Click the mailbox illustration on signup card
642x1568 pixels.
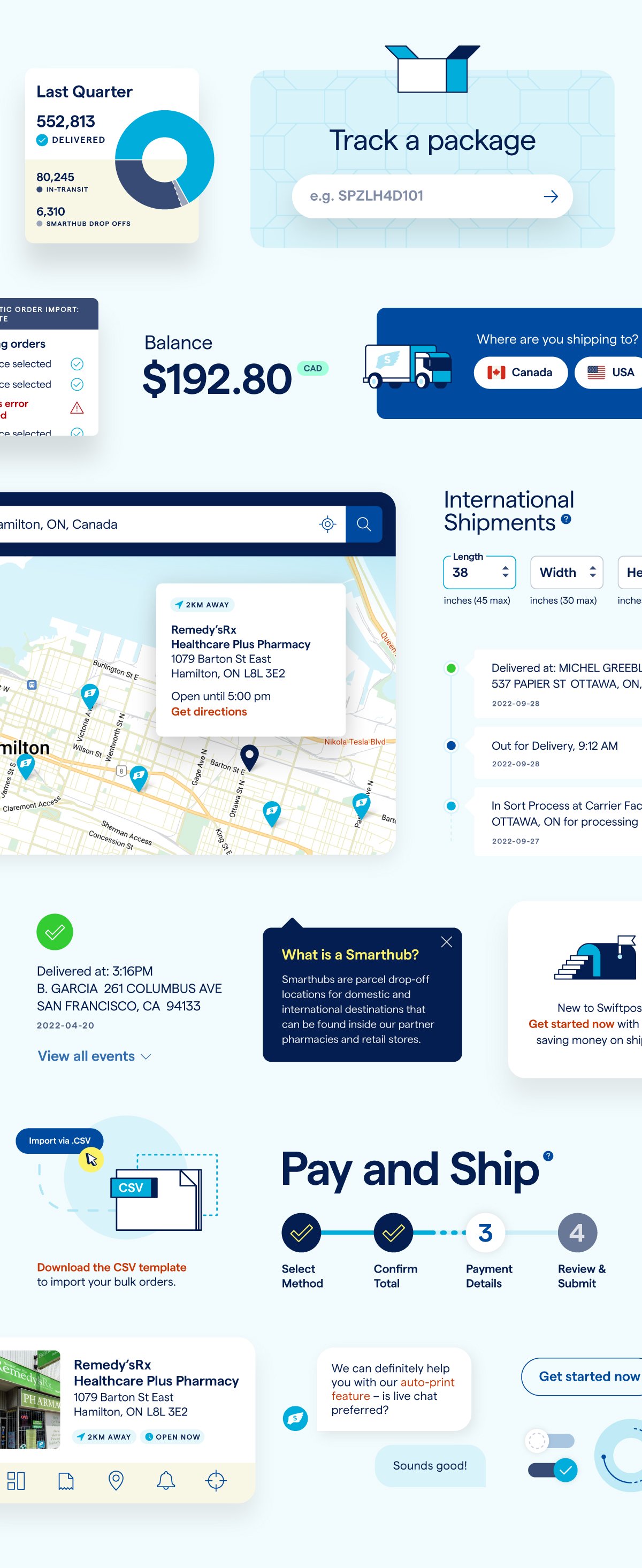coord(595,957)
